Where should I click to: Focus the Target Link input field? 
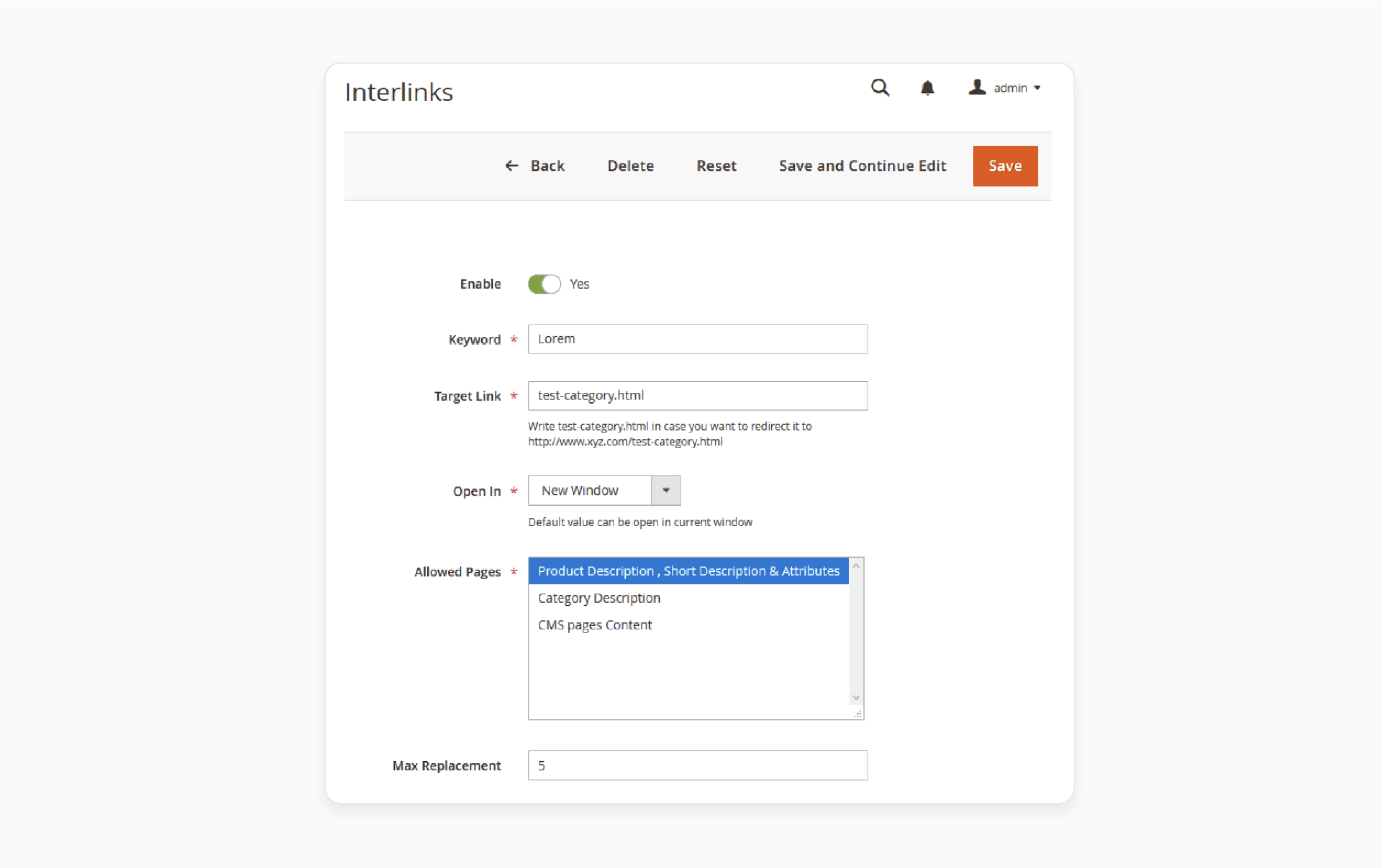[x=697, y=395]
